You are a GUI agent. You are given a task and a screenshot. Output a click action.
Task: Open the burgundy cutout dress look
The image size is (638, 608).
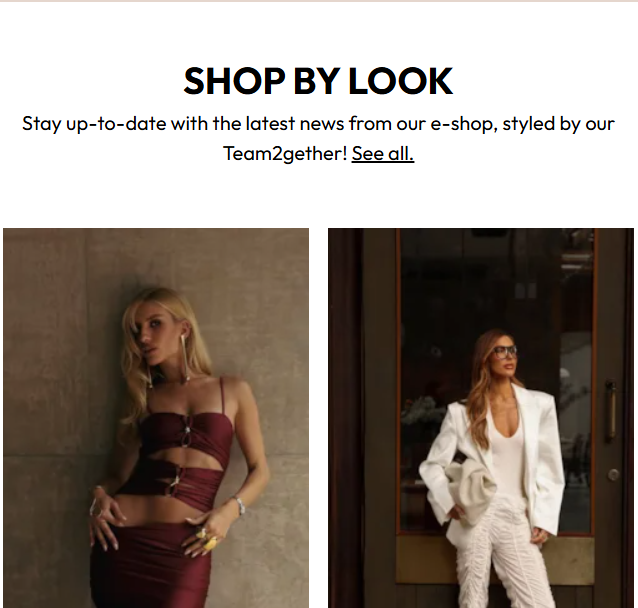[156, 418]
